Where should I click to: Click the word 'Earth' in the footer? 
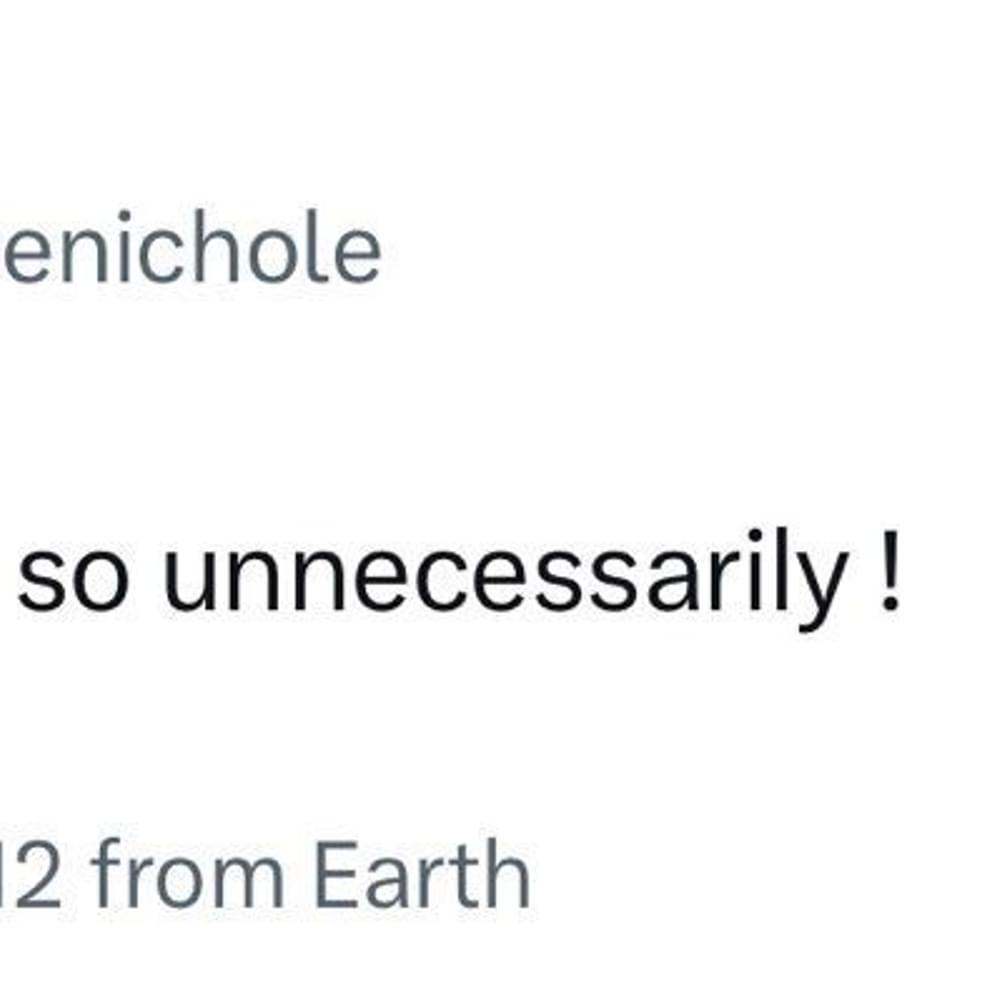click(423, 874)
